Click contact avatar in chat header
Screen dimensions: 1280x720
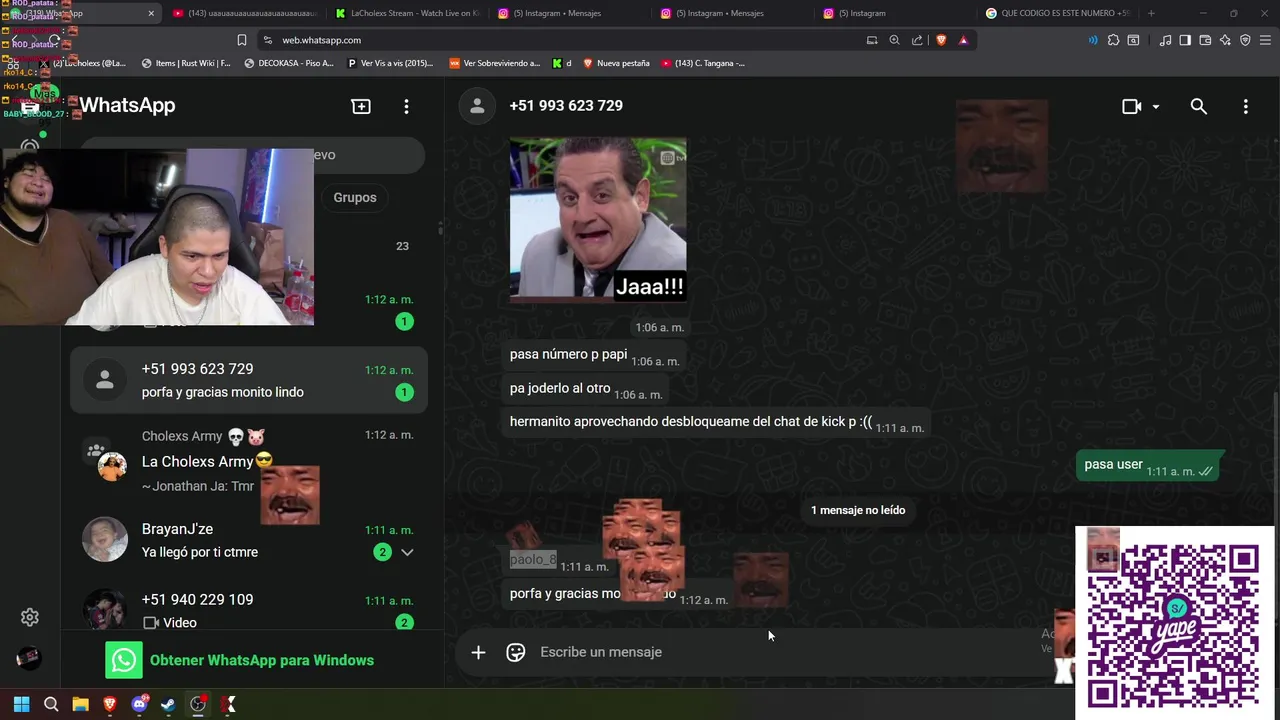click(x=477, y=106)
